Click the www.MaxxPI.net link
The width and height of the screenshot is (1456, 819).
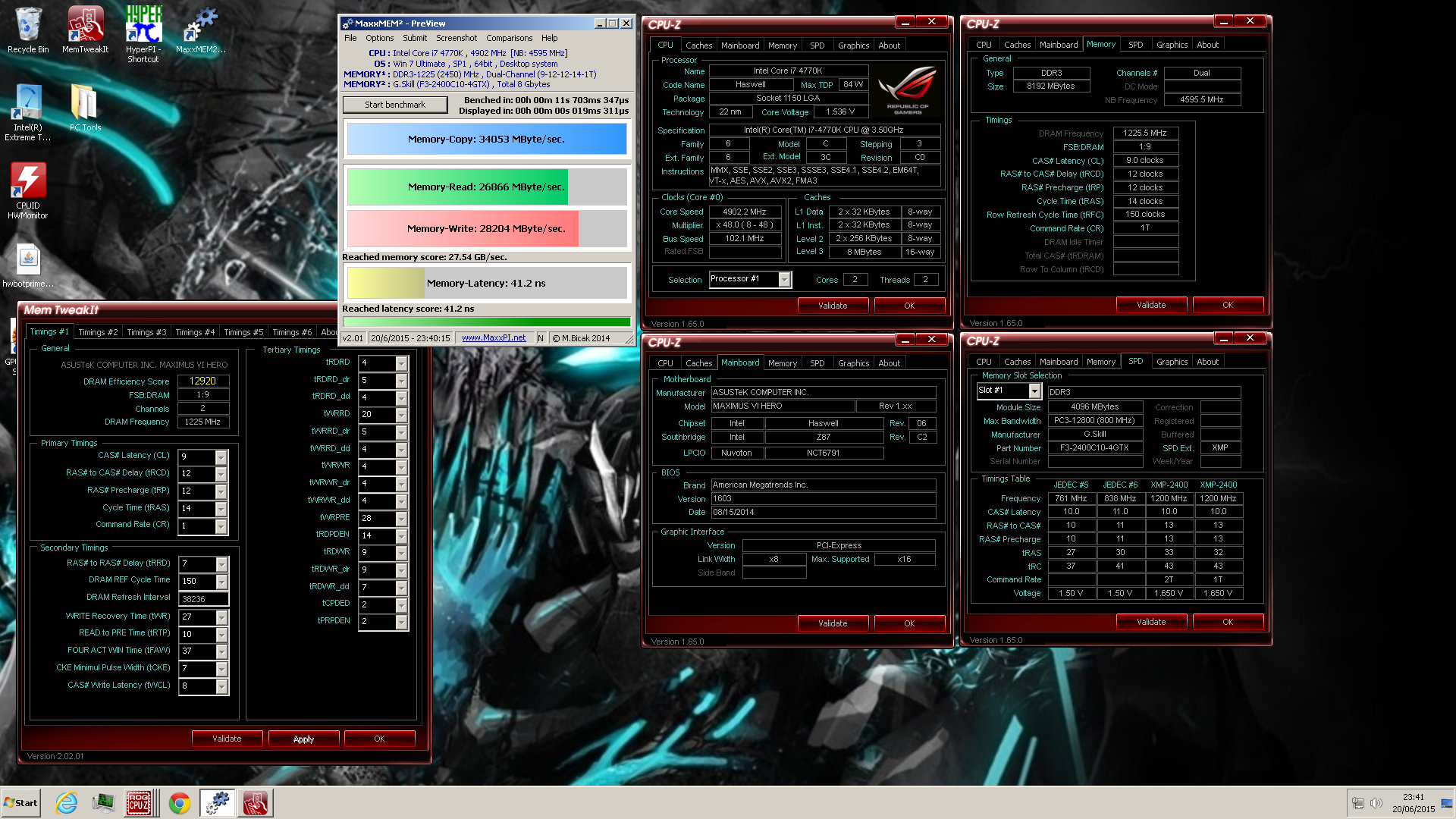point(494,338)
